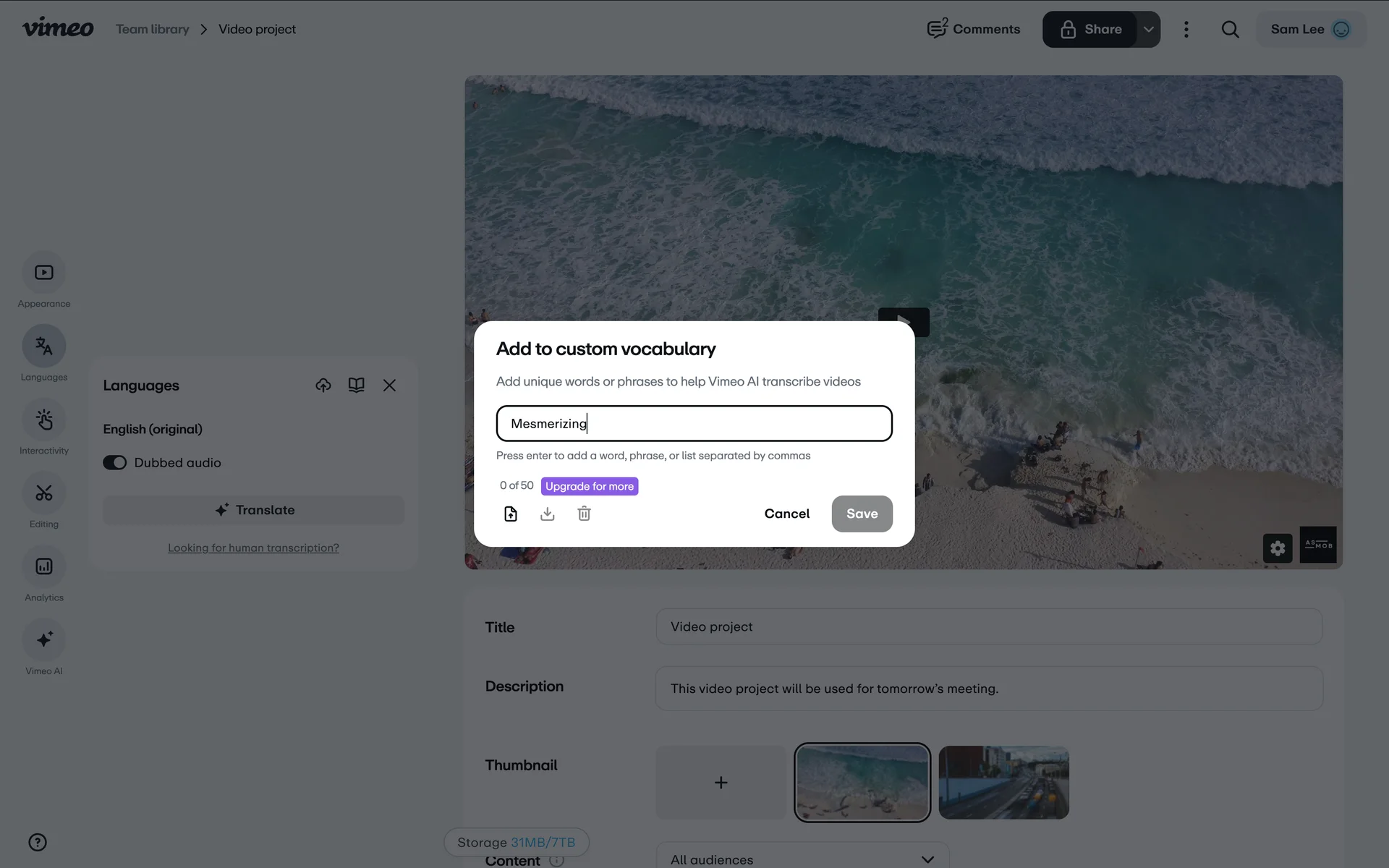Click the trash icon in vocabulary dialog
1389x868 pixels.
point(585,514)
